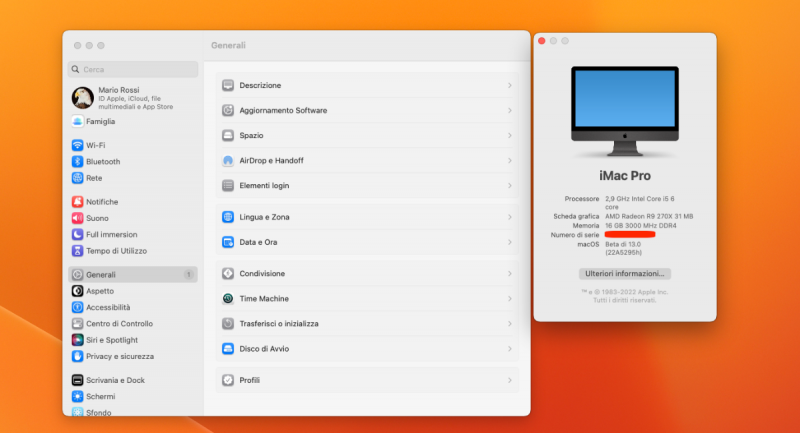Expand the Time Machine chevron
The width and height of the screenshot is (800, 433).
click(x=510, y=299)
